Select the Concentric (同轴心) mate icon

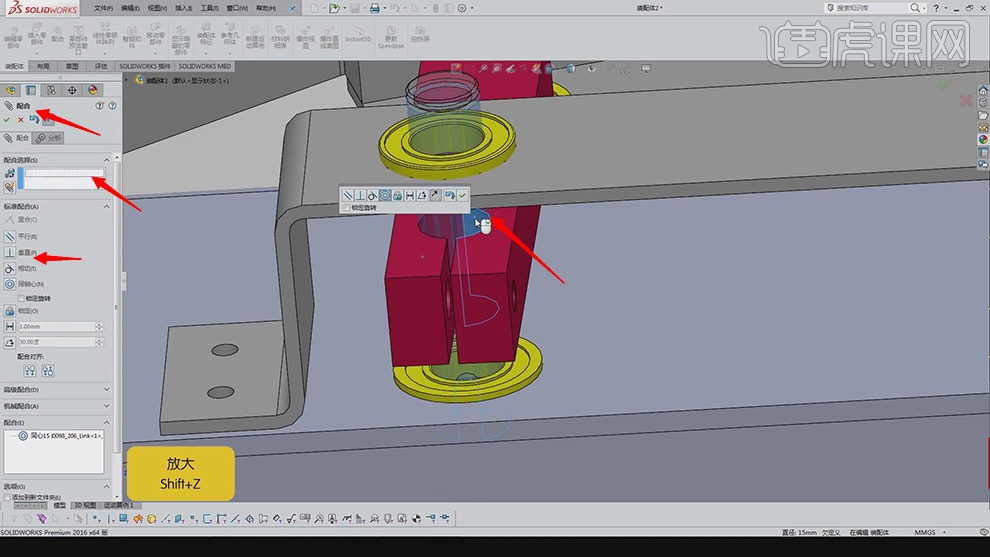click(x=10, y=284)
